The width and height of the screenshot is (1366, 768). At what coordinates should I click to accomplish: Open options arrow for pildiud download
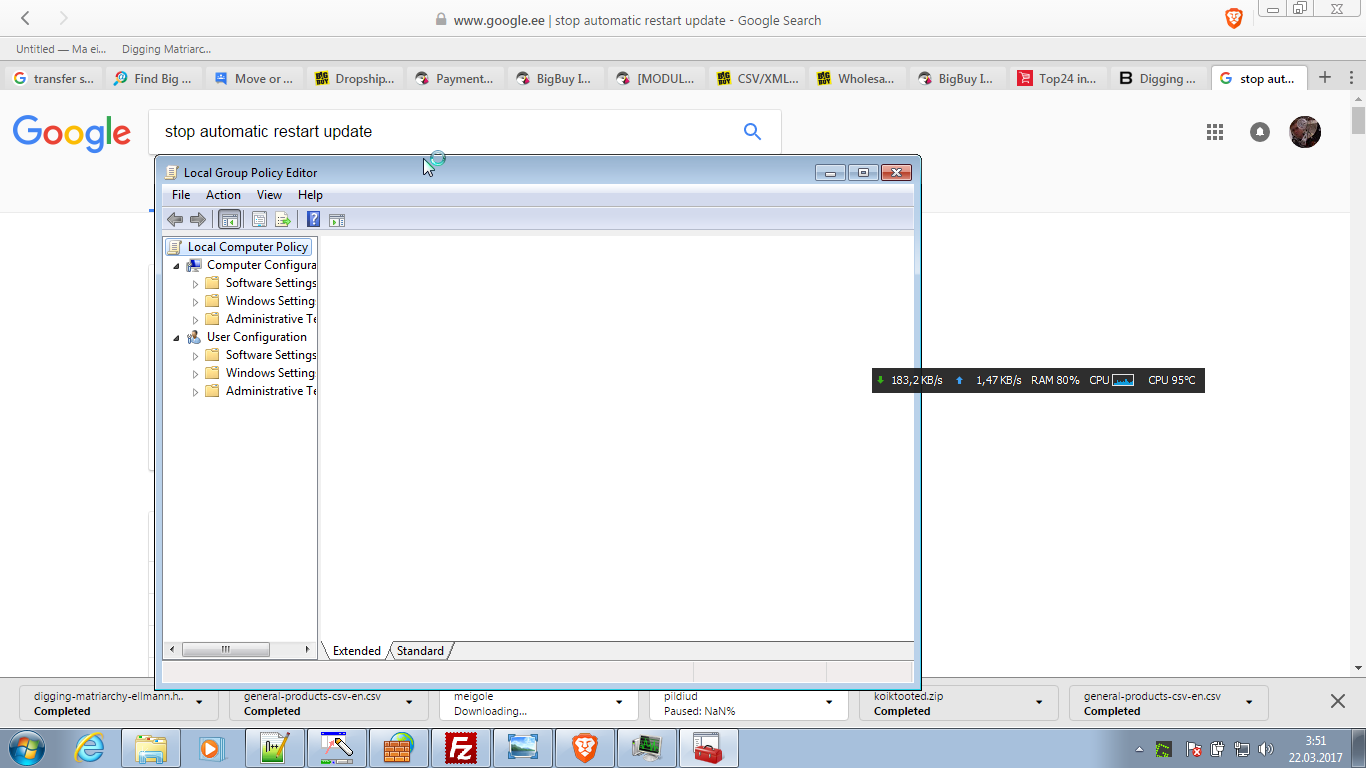(x=829, y=703)
